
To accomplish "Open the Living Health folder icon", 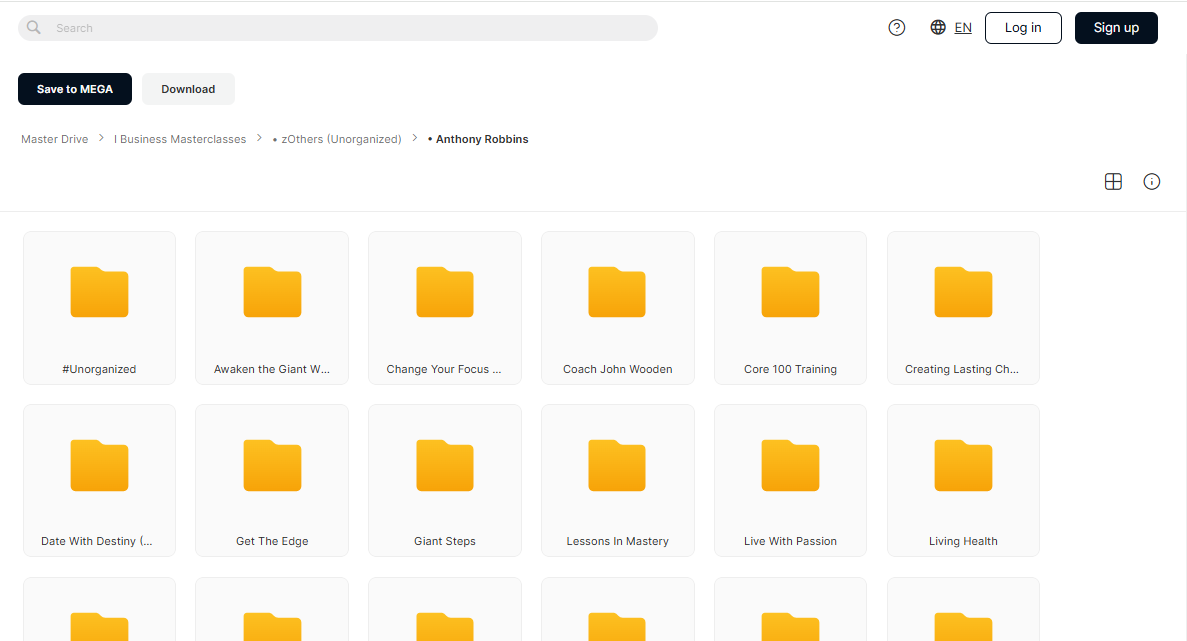I will pos(963,465).
